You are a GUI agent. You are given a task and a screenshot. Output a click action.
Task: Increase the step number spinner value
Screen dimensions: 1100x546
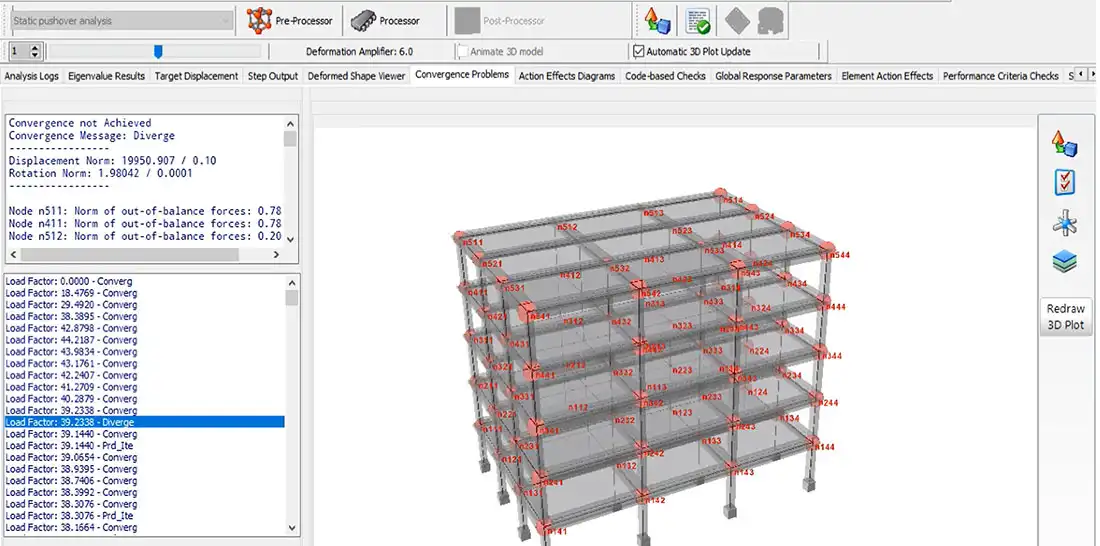point(36,47)
